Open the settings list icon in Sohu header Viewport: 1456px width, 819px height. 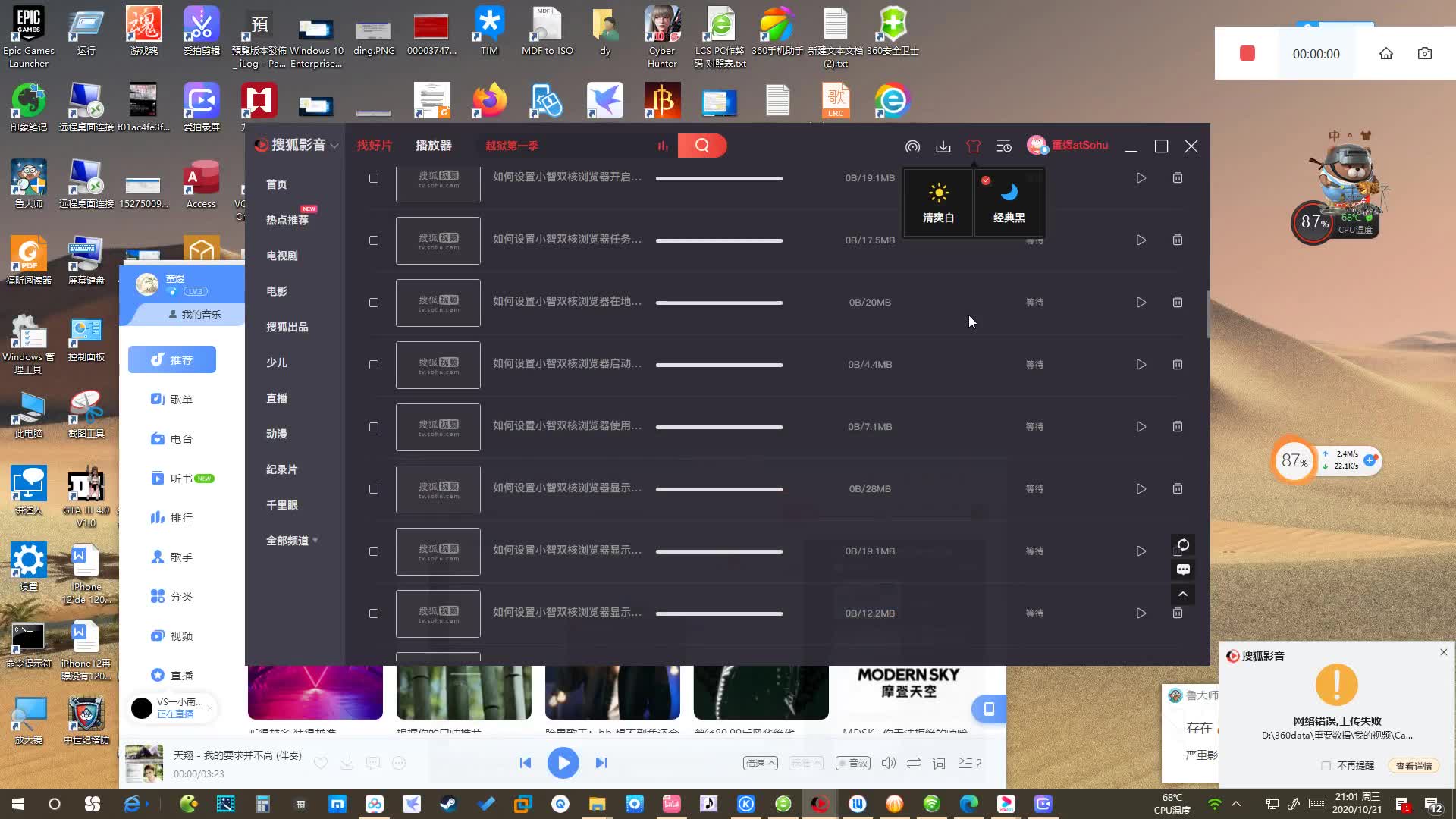point(1004,146)
